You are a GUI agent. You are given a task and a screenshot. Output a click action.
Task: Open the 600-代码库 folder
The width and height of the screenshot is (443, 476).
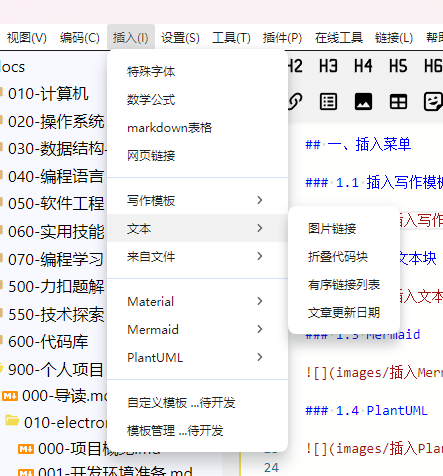[x=48, y=342]
